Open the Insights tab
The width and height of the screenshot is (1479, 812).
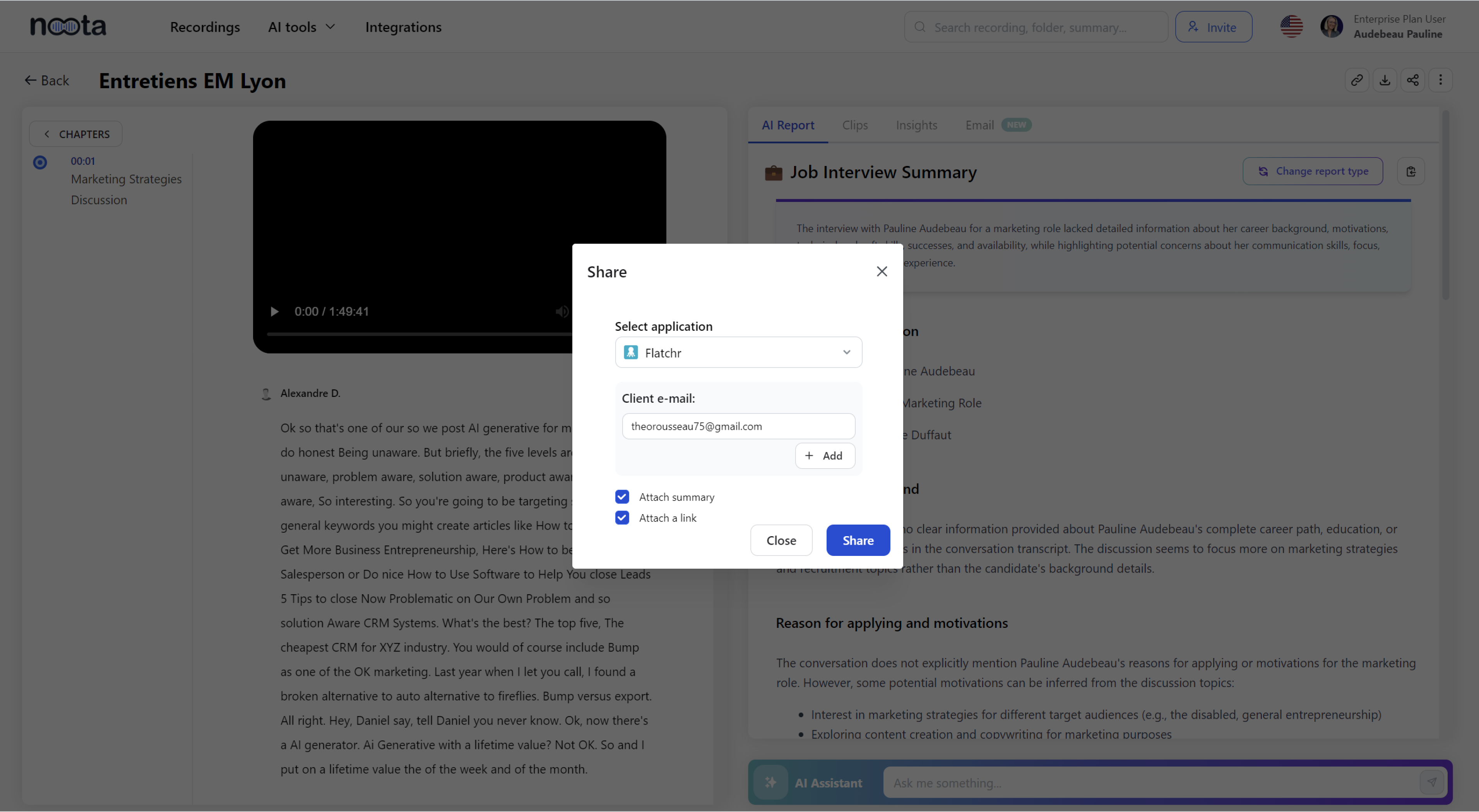pos(916,125)
